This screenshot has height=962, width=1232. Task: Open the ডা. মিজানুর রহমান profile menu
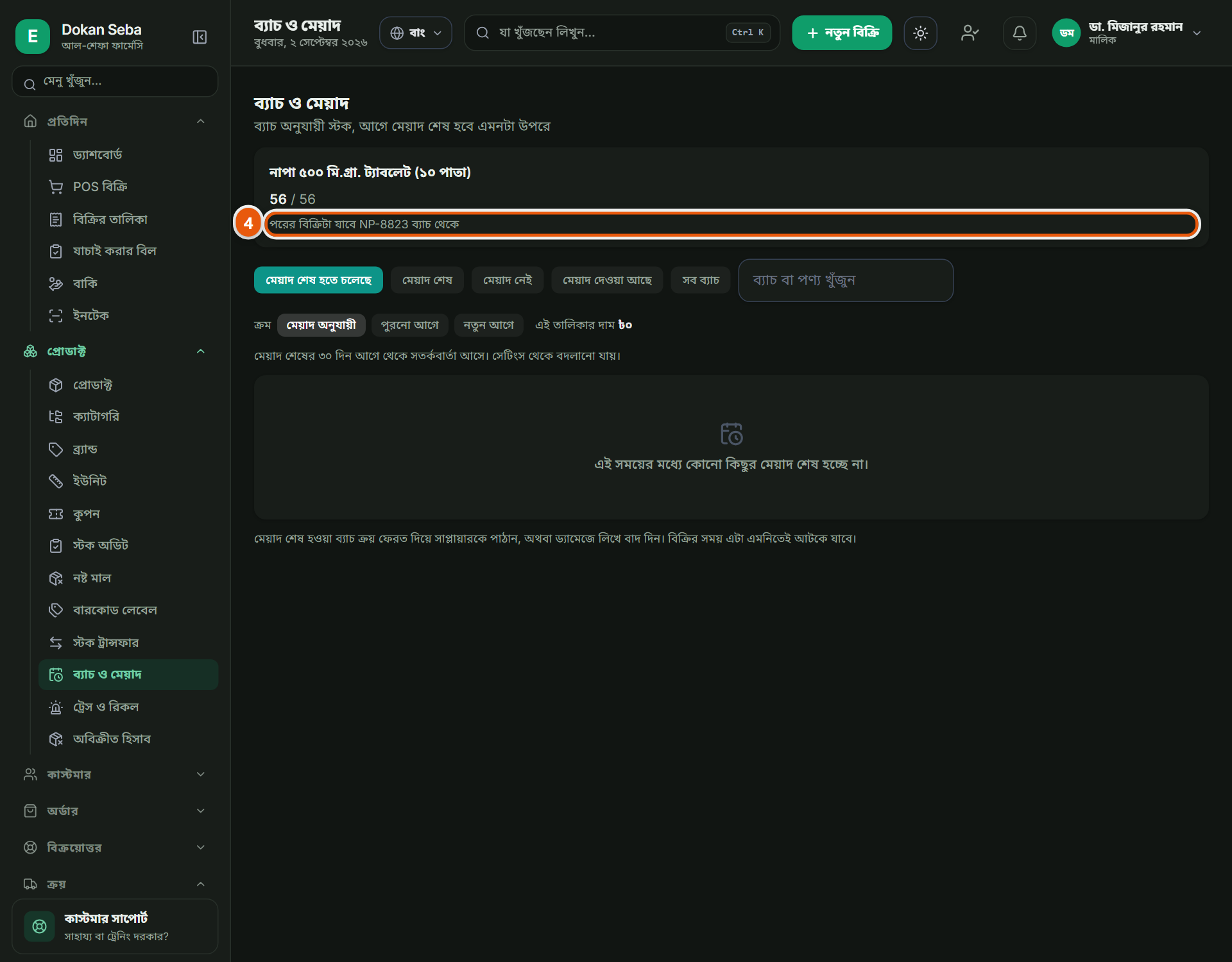(1127, 33)
